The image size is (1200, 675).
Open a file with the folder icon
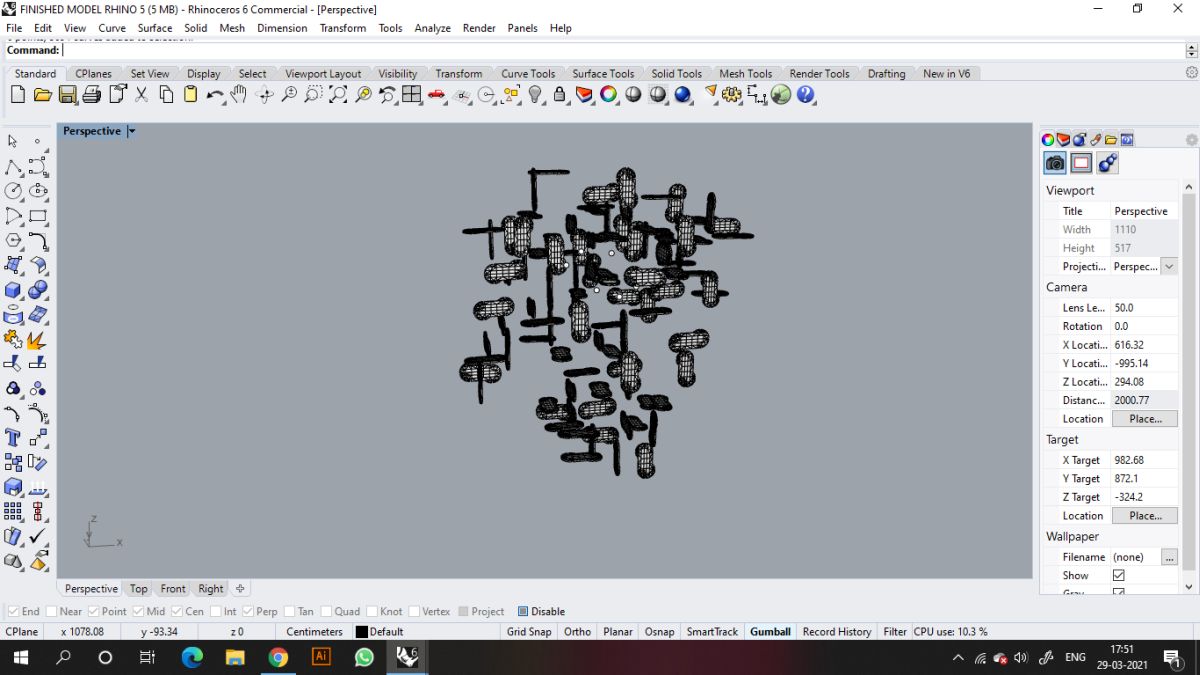[42, 95]
